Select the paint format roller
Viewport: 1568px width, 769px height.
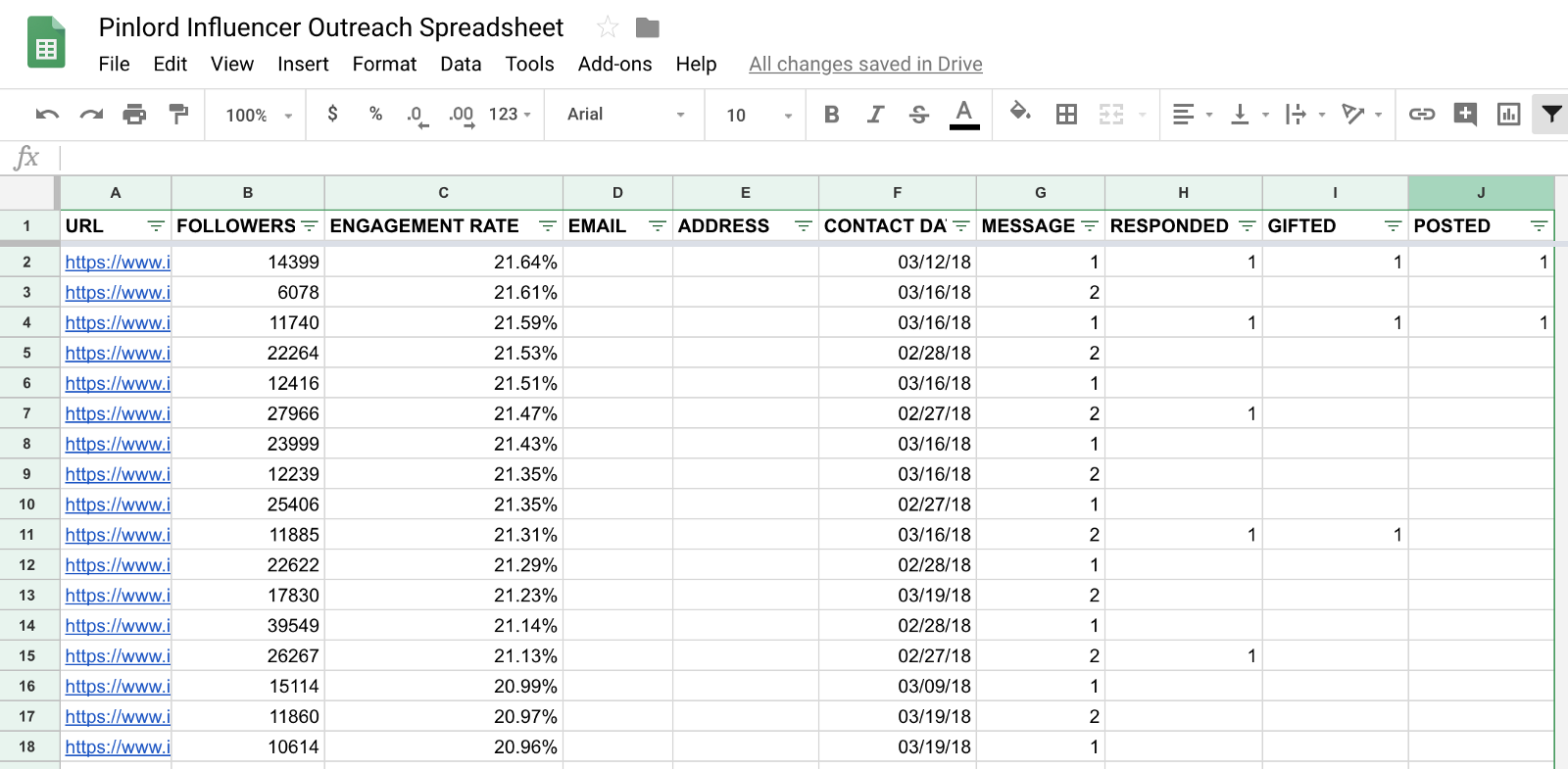pos(178,115)
